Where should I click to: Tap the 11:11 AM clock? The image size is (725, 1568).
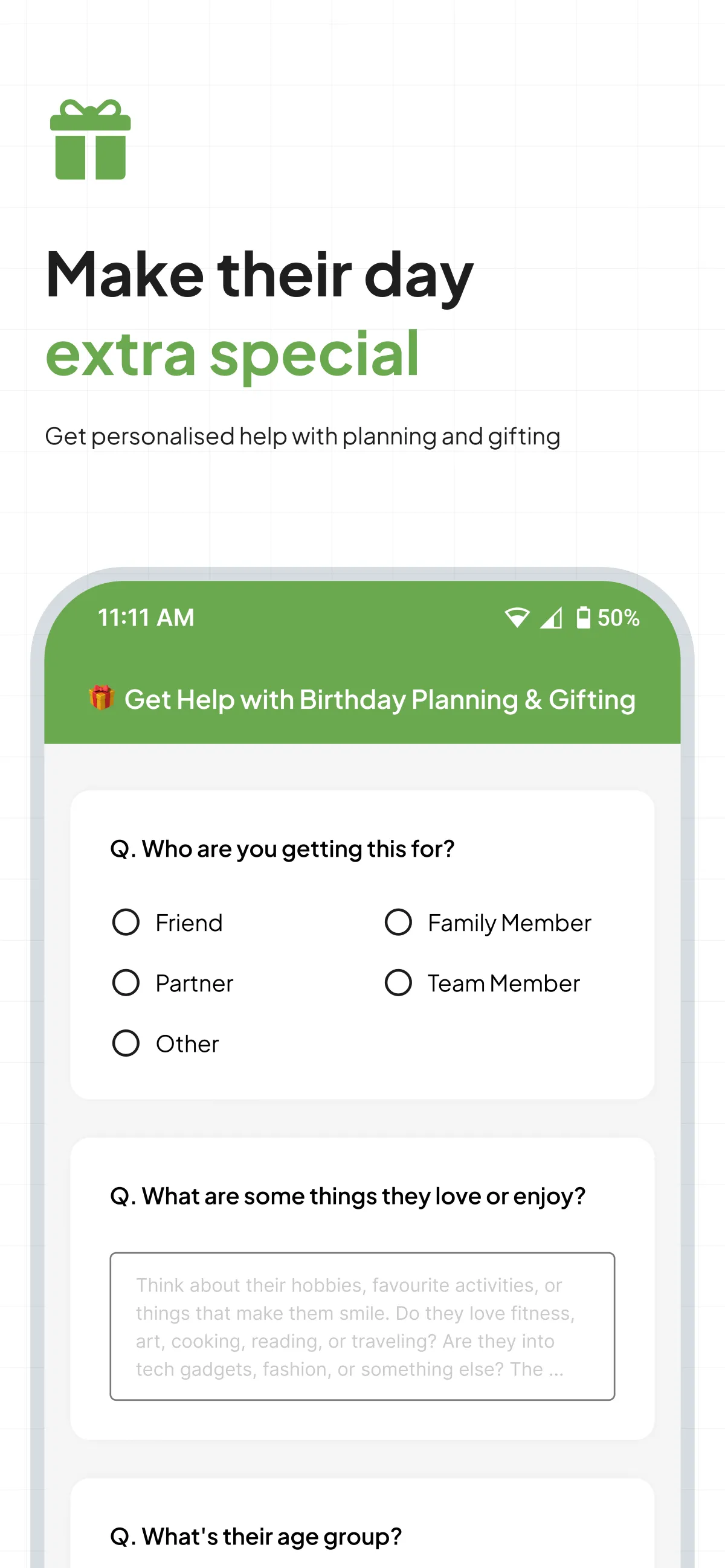click(x=146, y=618)
